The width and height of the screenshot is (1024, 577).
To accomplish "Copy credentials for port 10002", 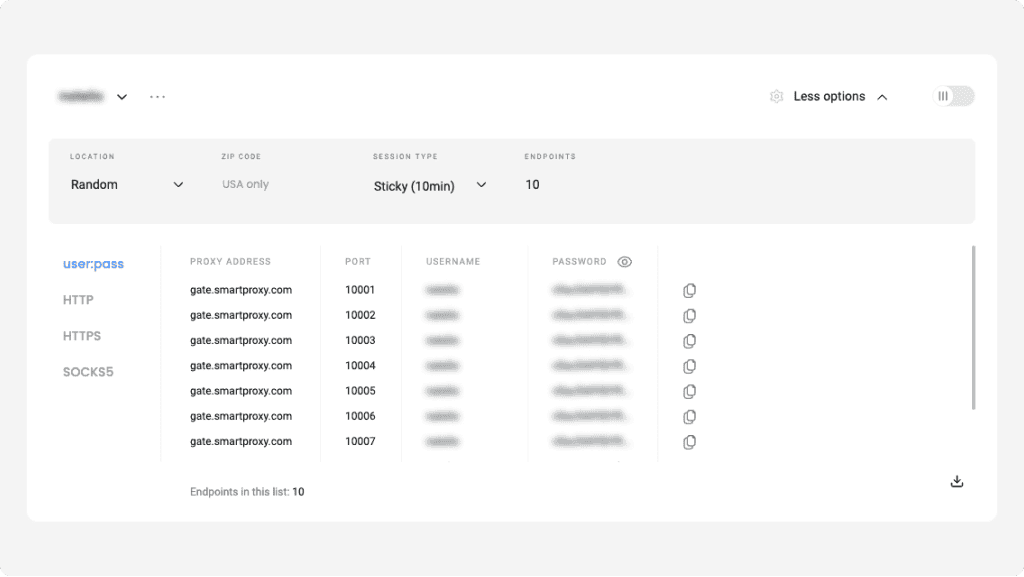I will [x=689, y=315].
